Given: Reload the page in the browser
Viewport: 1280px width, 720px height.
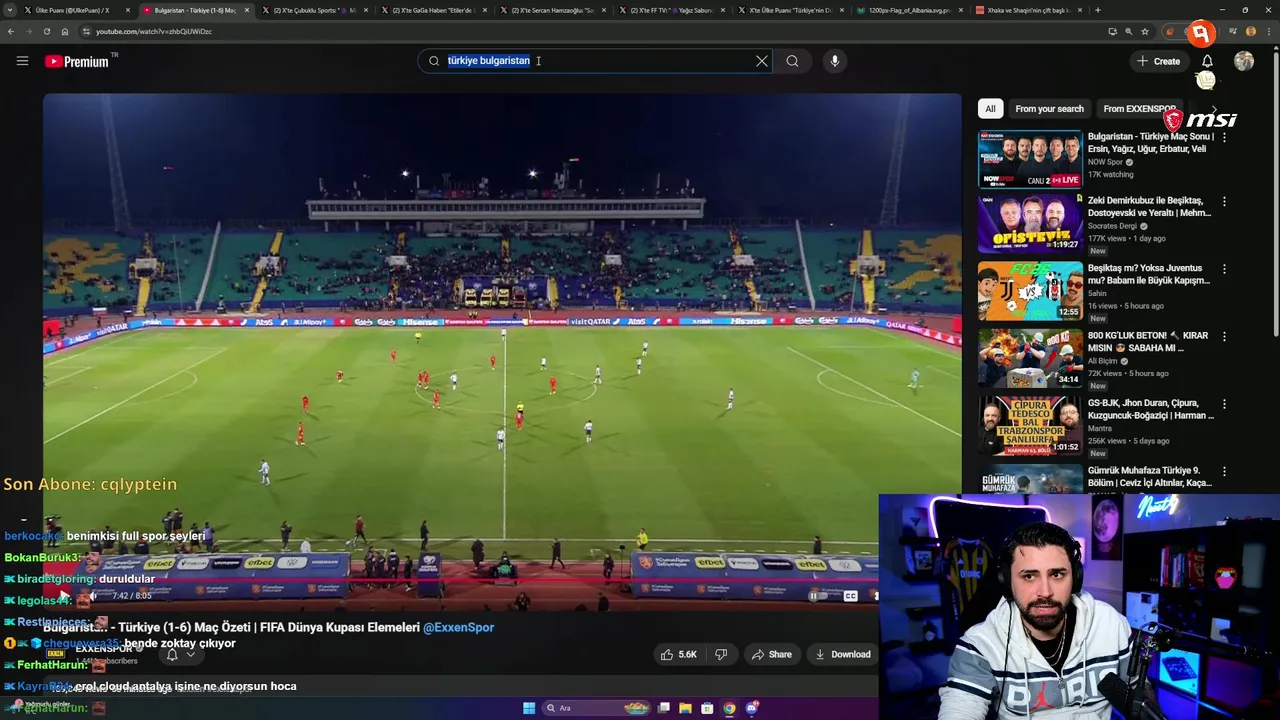Looking at the screenshot, I should (x=46, y=31).
